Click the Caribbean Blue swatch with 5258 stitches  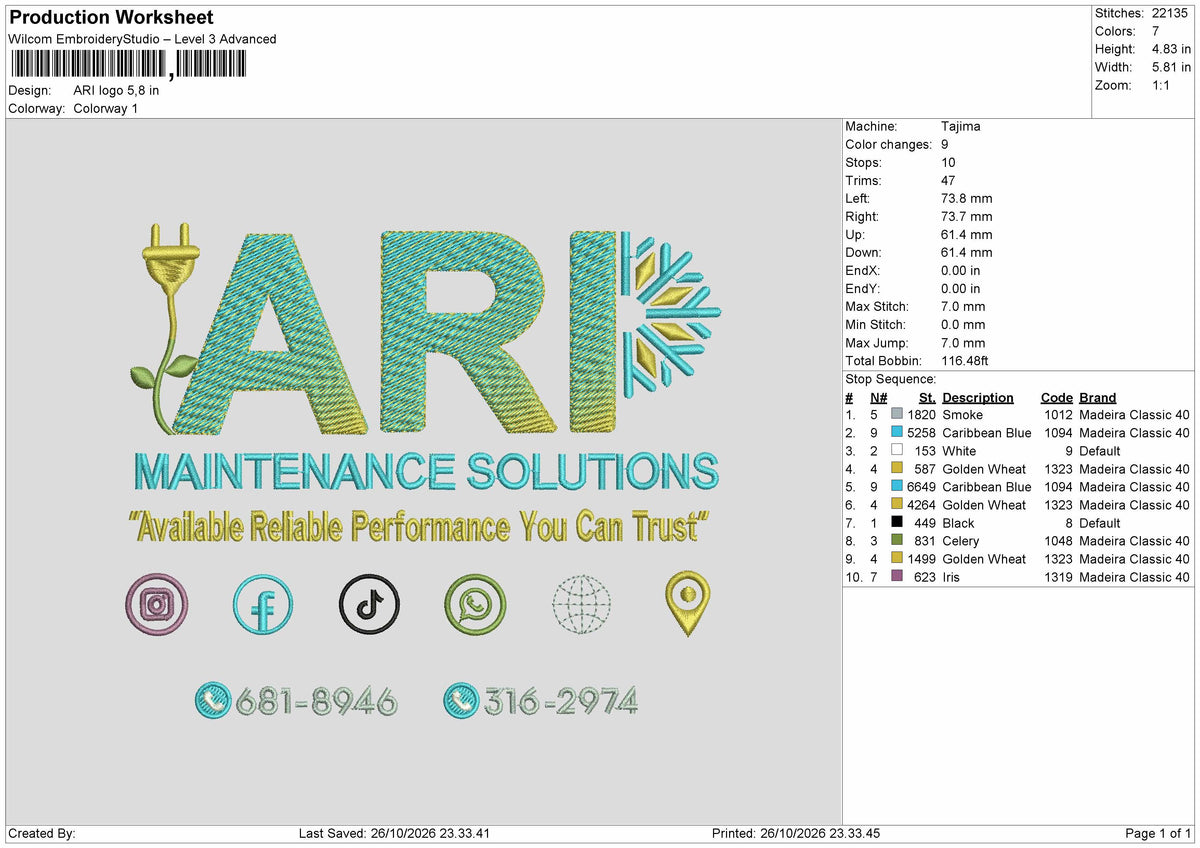[897, 433]
